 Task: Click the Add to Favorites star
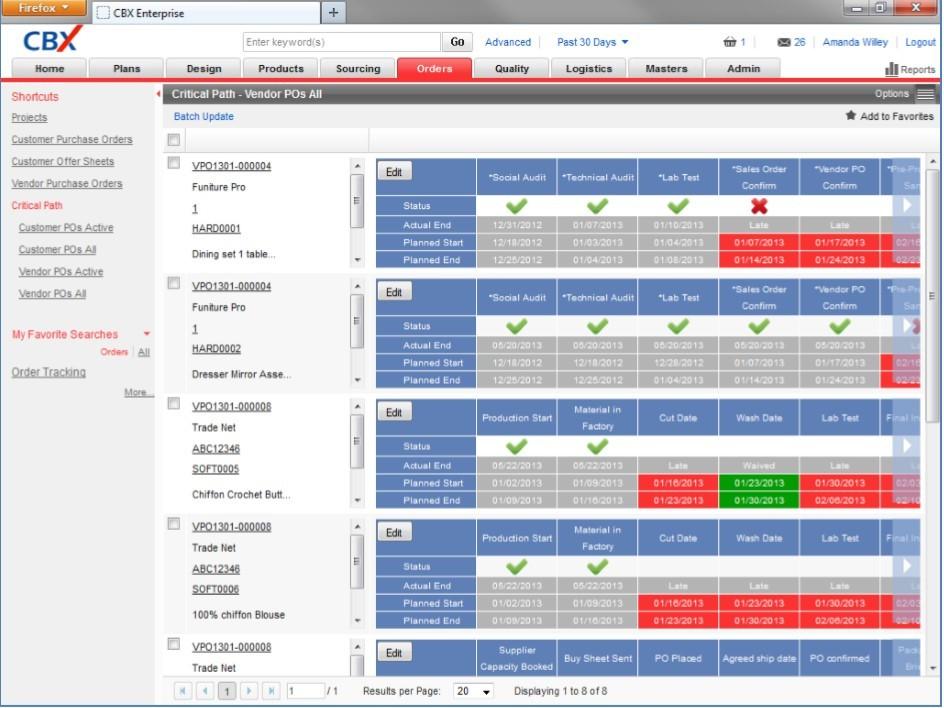point(851,116)
